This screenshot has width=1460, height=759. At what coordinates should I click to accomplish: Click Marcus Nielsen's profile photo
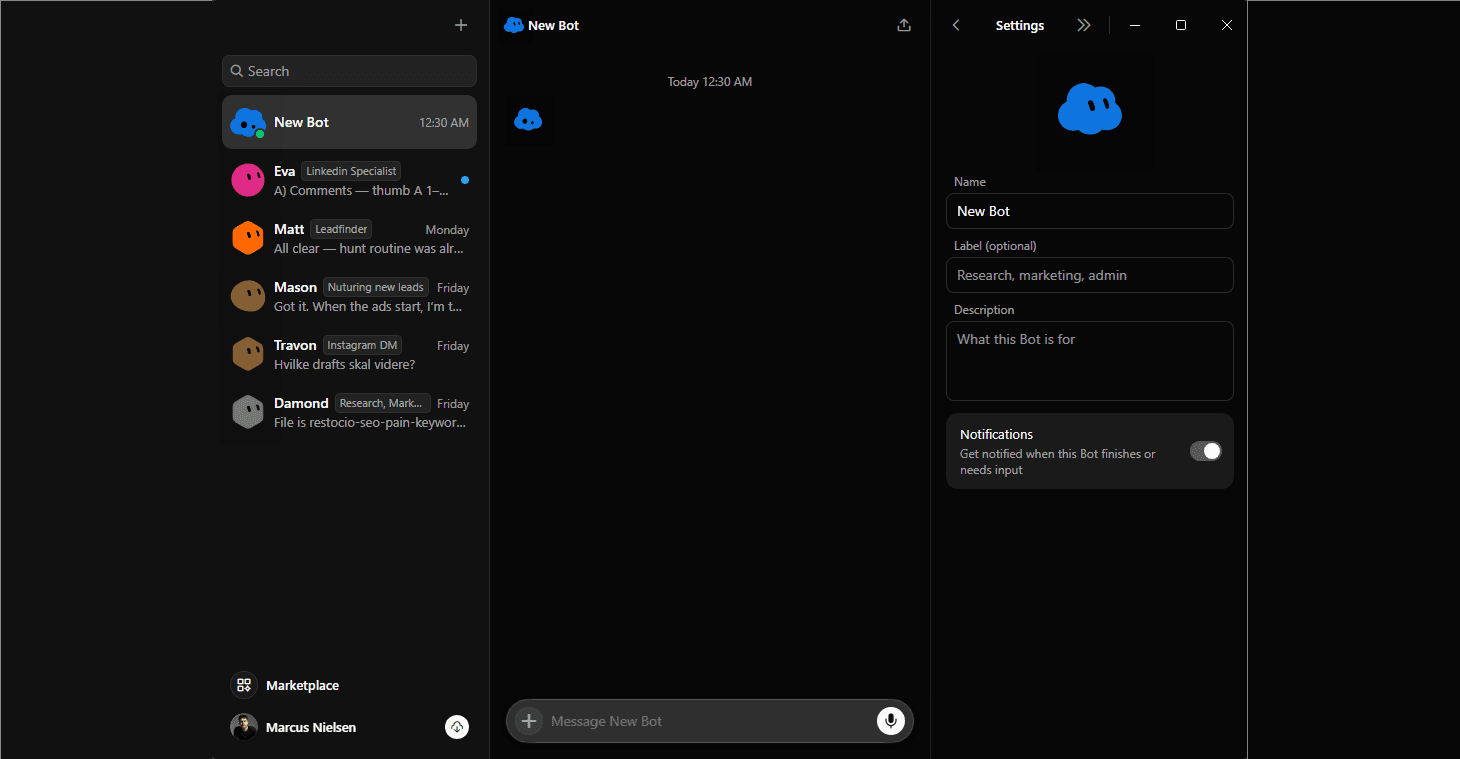[244, 727]
